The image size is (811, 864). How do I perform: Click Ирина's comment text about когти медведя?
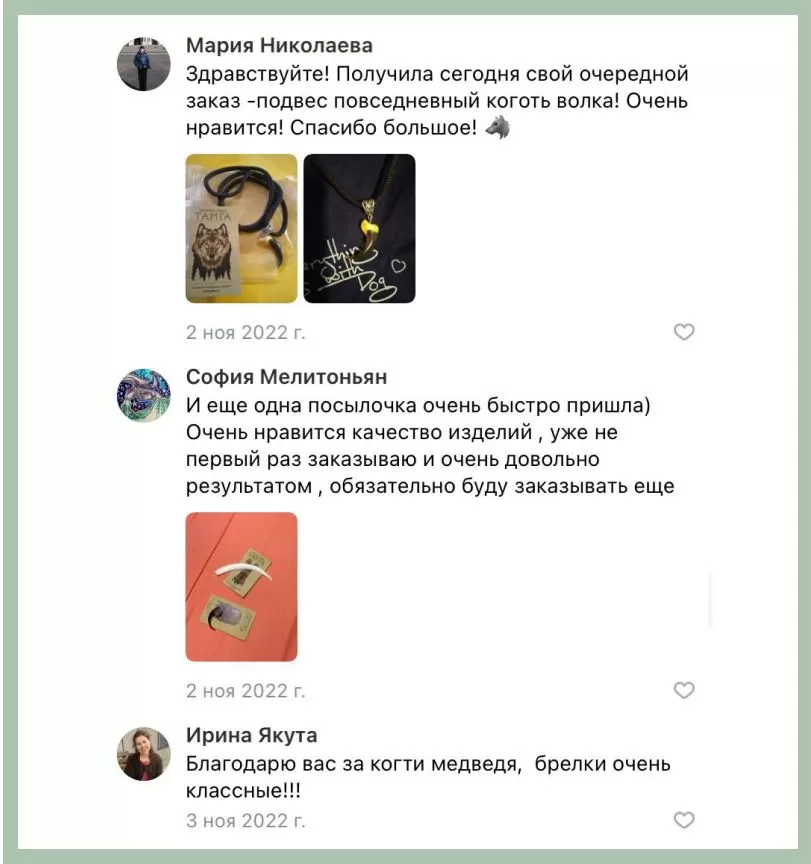[428, 777]
